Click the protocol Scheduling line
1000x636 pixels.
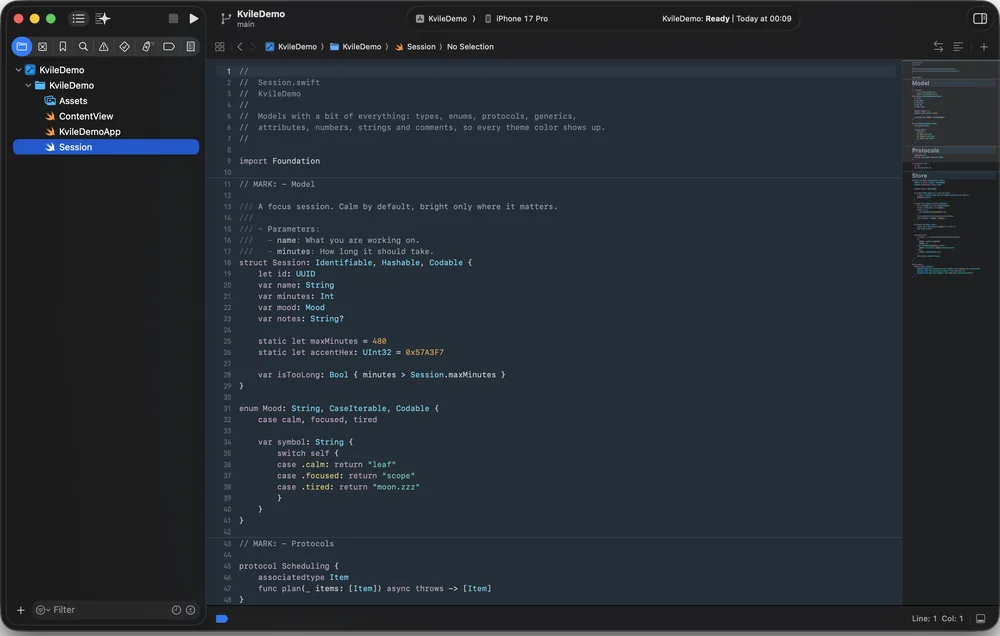click(x=289, y=566)
